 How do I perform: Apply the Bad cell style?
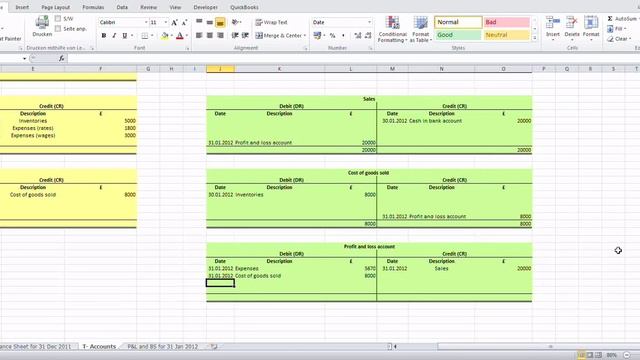point(507,22)
